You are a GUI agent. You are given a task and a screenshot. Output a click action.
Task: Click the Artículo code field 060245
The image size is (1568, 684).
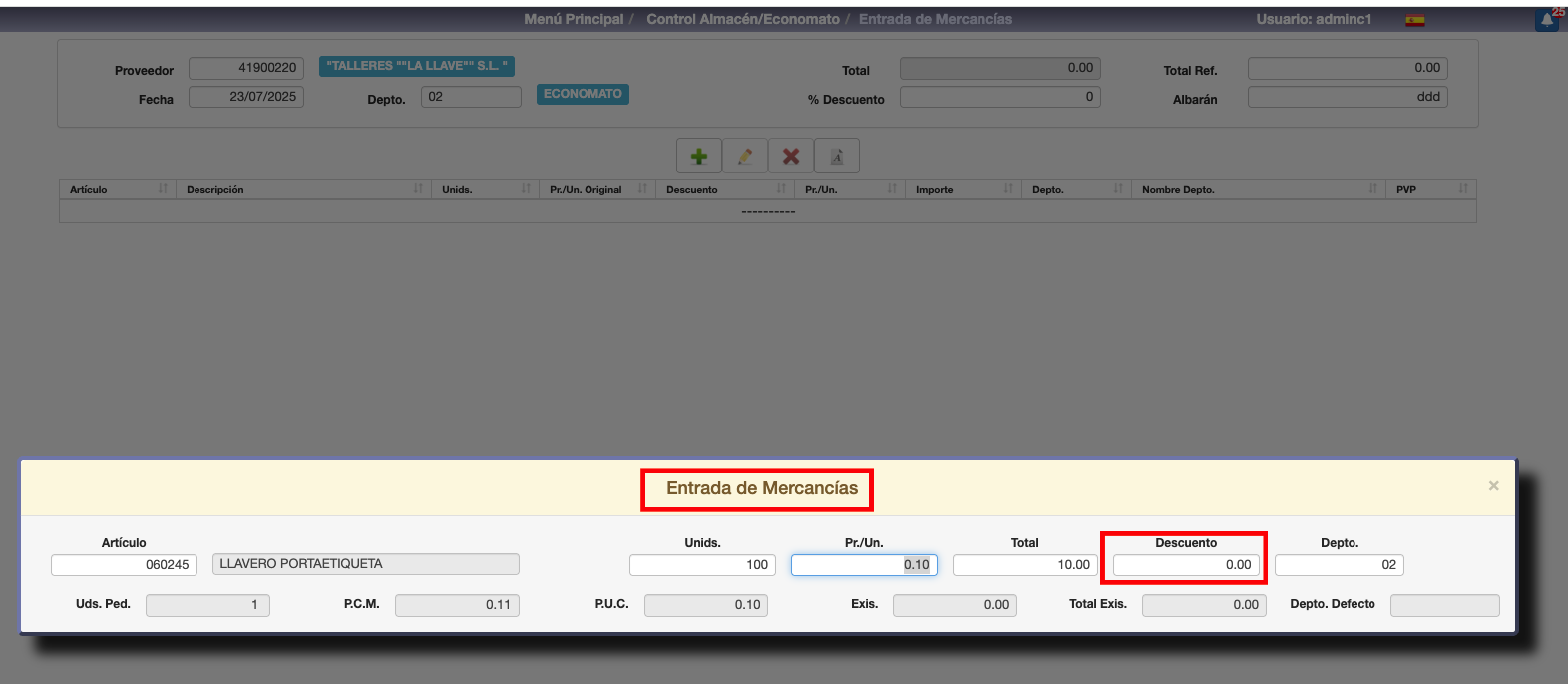tap(124, 565)
